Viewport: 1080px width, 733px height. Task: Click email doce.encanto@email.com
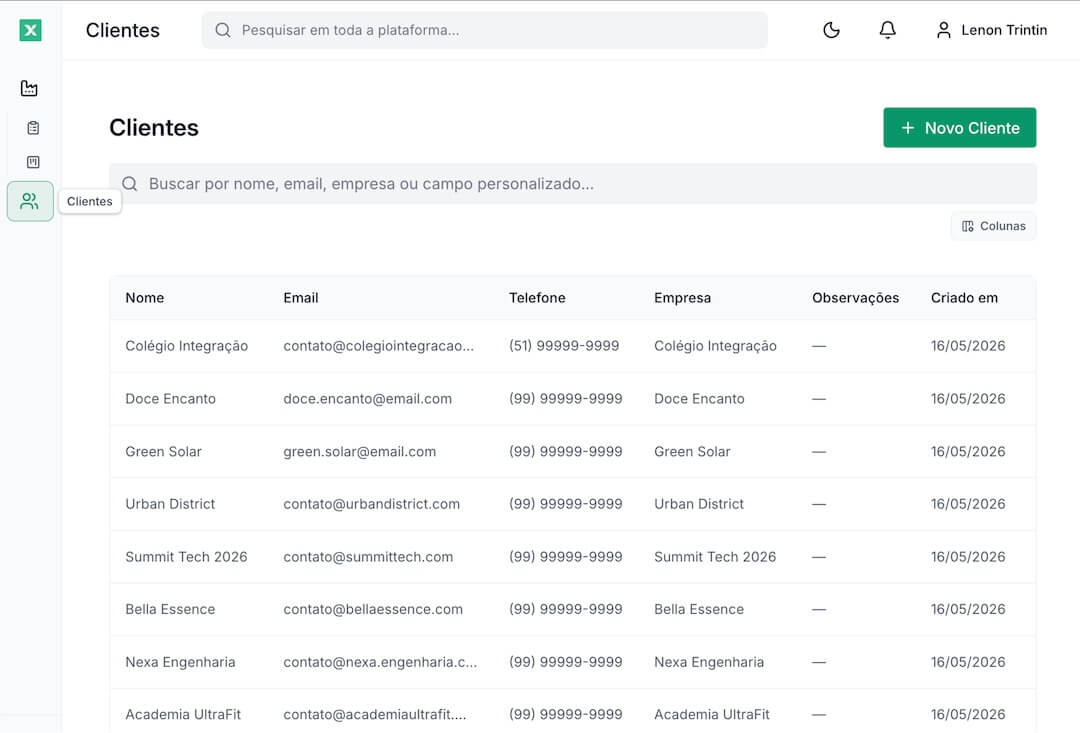coord(368,399)
